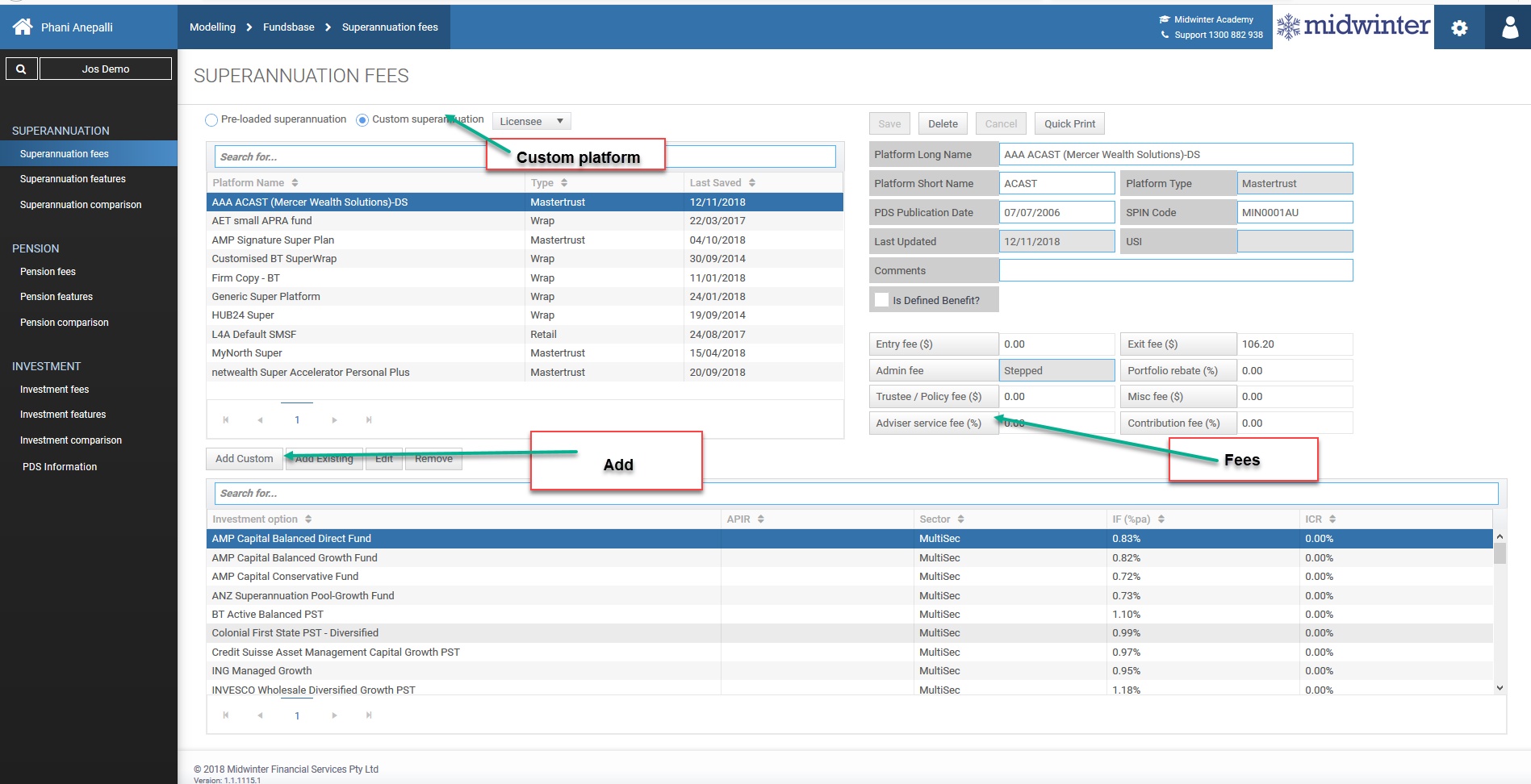The width and height of the screenshot is (1531, 784).
Task: Sort investment options by Sector
Action: [960, 519]
